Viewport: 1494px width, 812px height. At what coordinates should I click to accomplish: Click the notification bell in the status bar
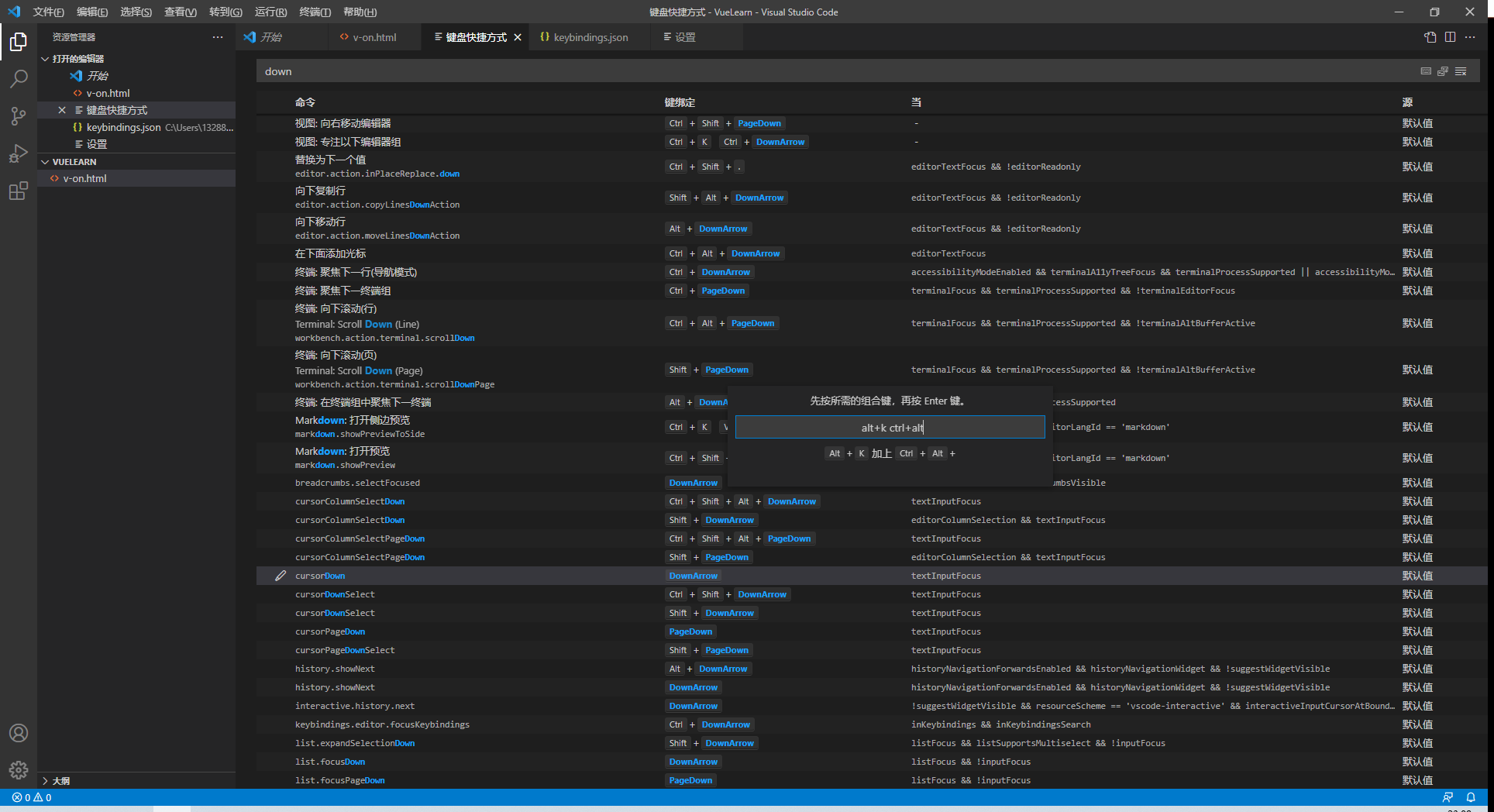click(1471, 797)
